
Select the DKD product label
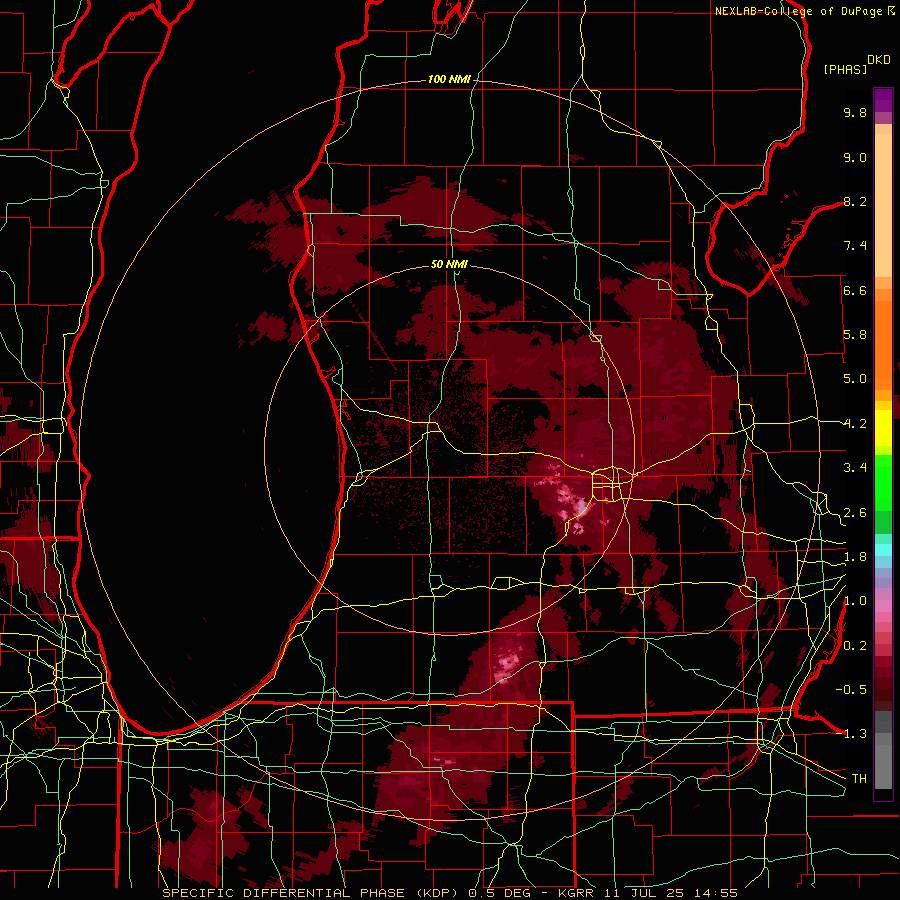(879, 60)
